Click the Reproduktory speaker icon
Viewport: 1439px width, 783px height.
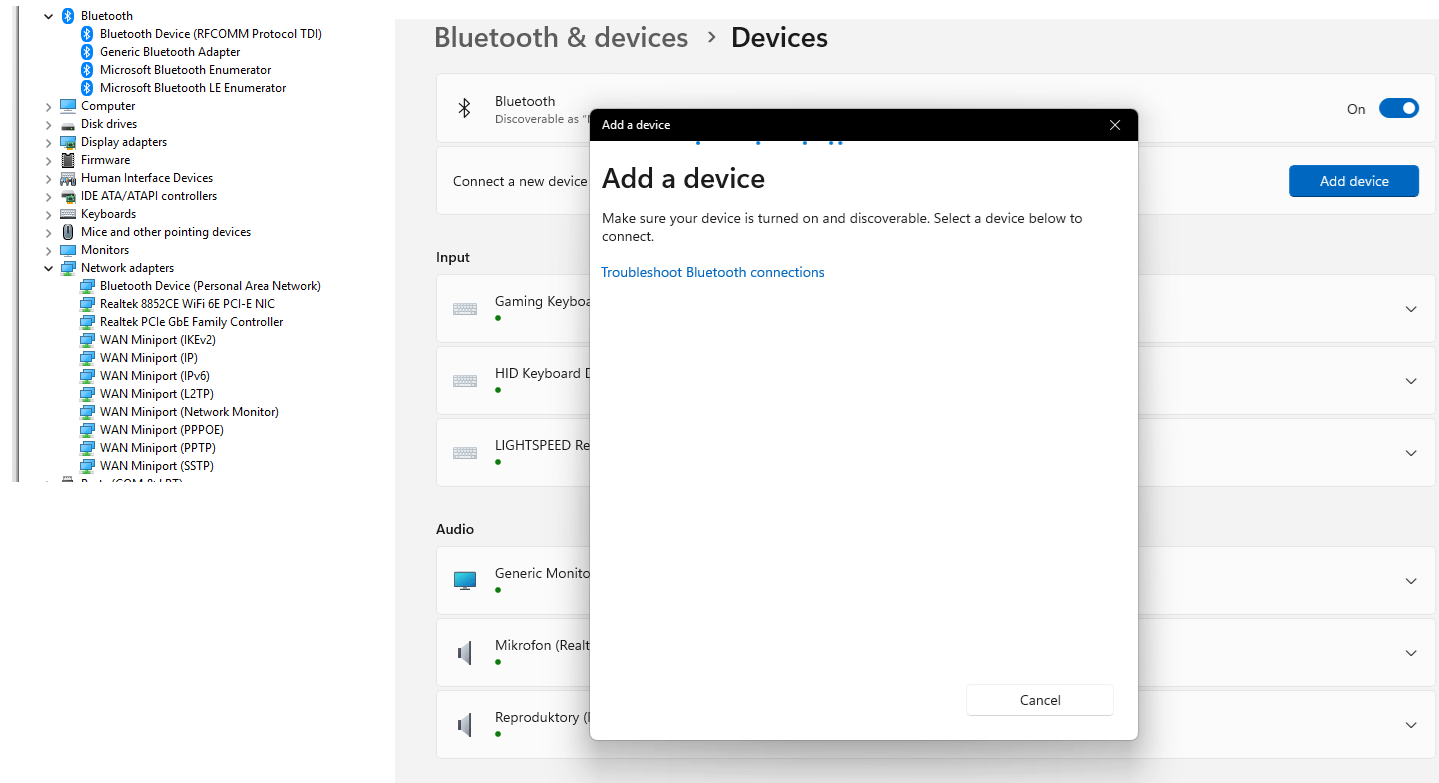tap(465, 725)
